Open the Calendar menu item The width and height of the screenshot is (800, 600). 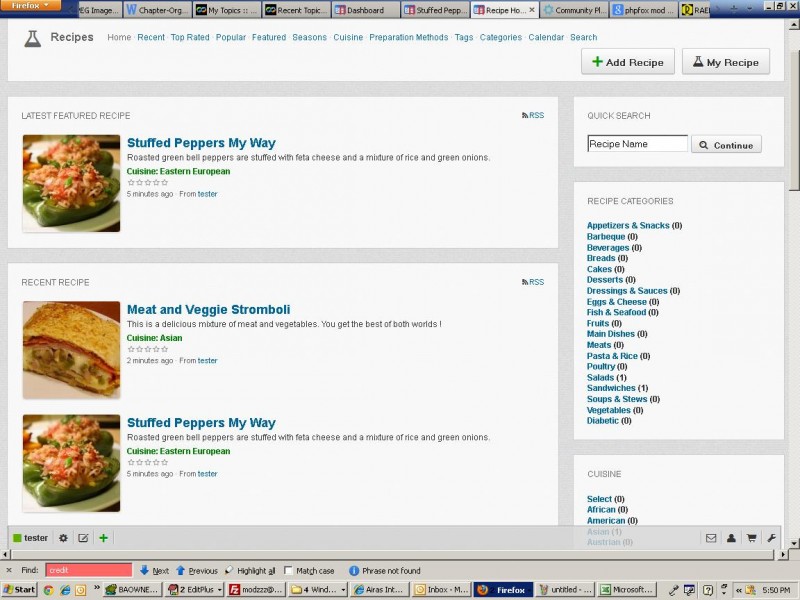click(x=546, y=37)
